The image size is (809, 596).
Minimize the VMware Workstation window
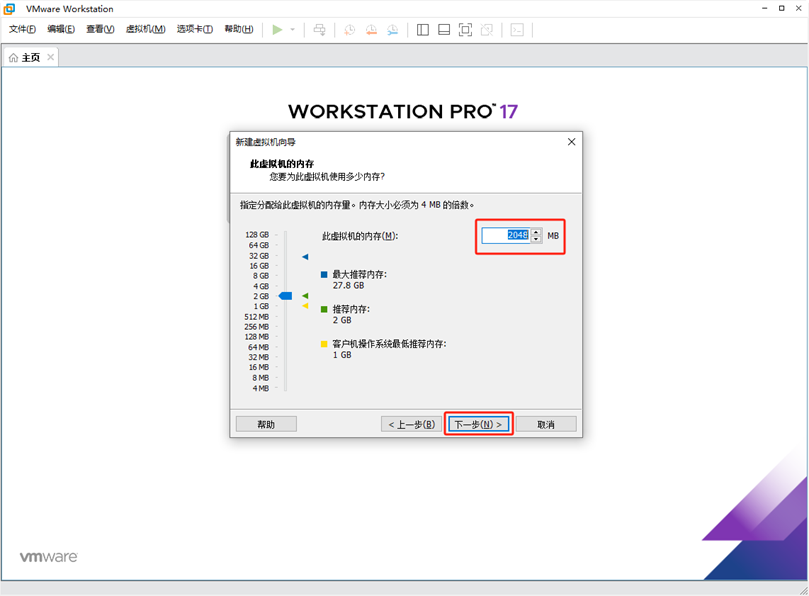[x=764, y=8]
